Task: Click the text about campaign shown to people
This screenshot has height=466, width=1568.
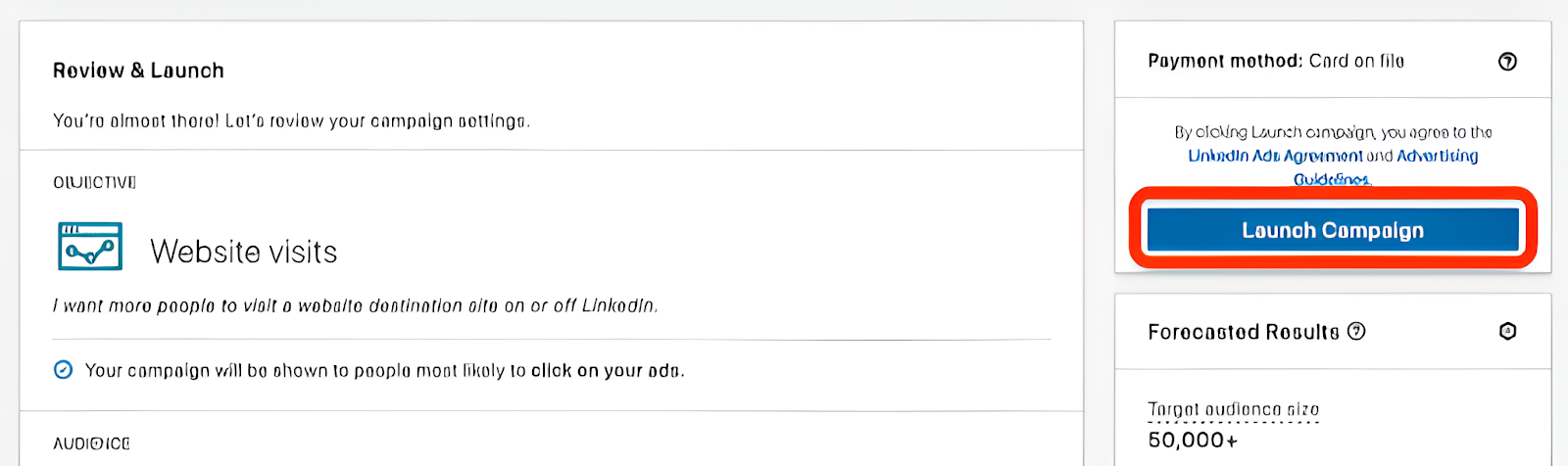Action: (x=385, y=371)
